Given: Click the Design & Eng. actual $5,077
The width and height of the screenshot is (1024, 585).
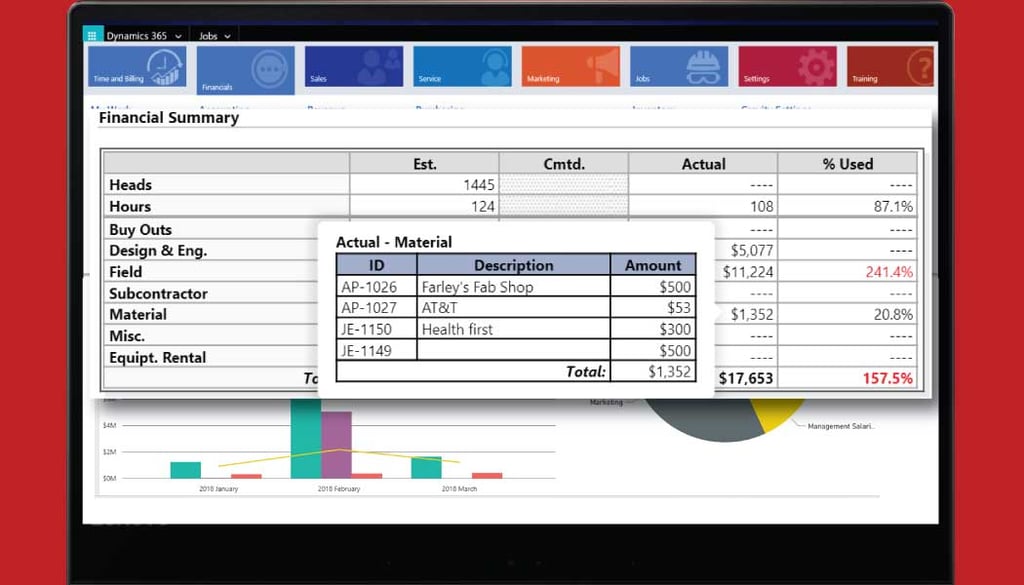Looking at the screenshot, I should (x=752, y=251).
